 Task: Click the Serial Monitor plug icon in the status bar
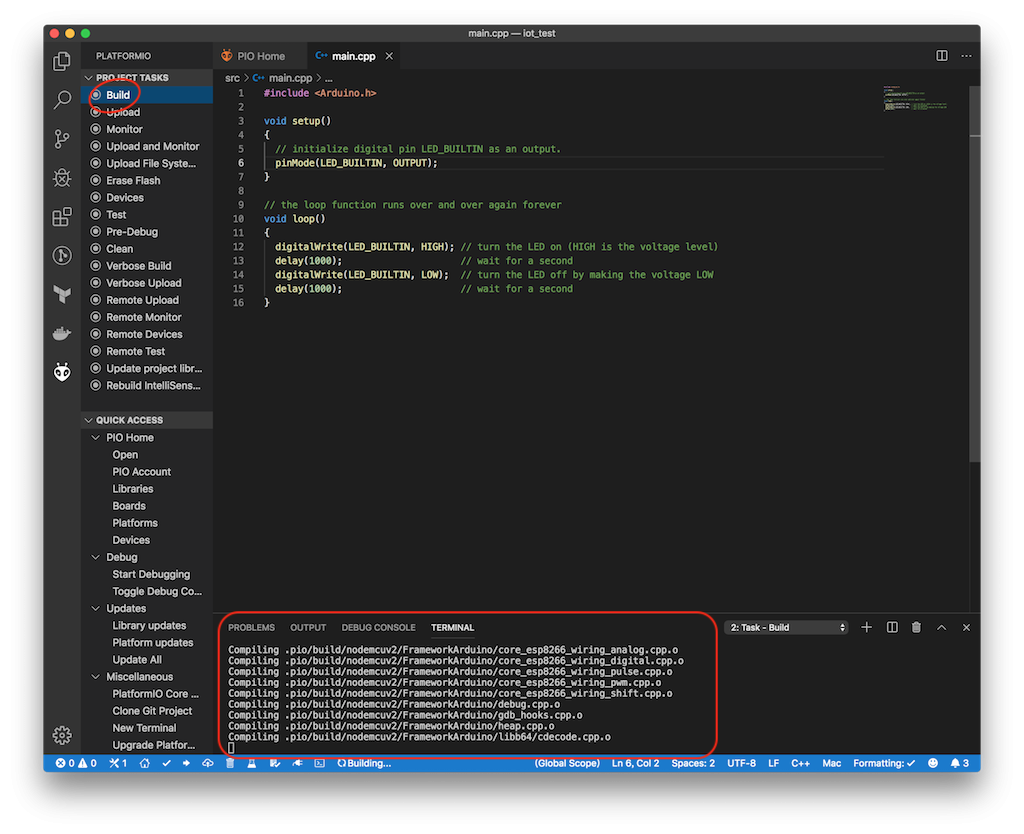click(297, 763)
